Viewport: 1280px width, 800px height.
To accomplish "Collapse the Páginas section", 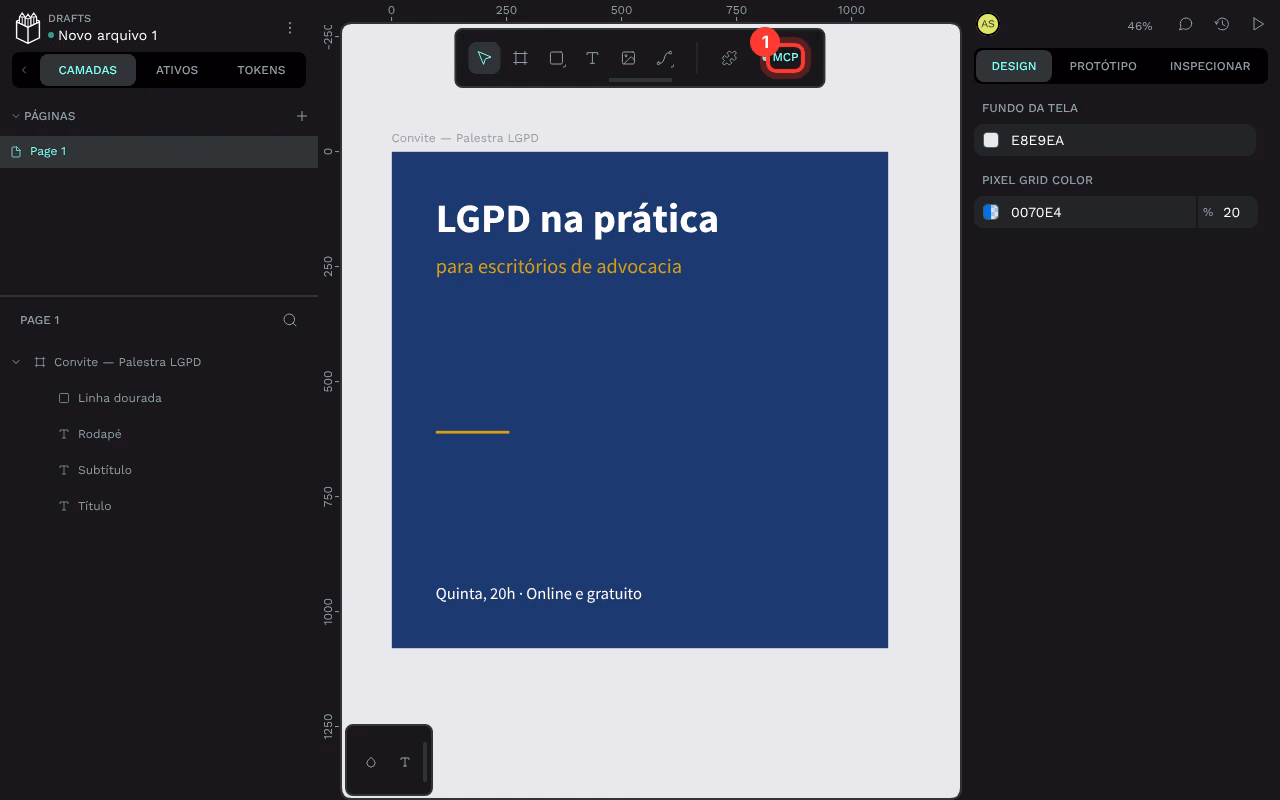I will click(16, 116).
